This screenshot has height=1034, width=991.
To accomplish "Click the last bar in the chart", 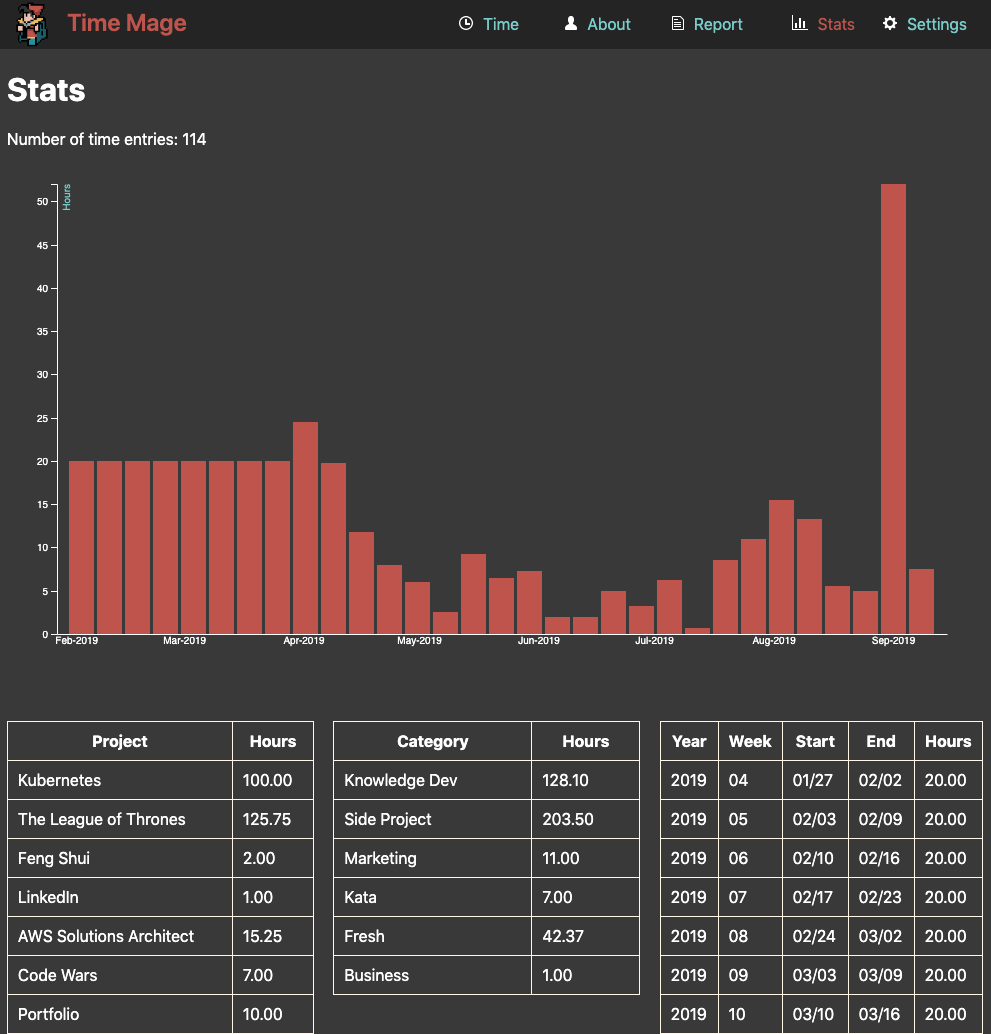I will point(921,601).
